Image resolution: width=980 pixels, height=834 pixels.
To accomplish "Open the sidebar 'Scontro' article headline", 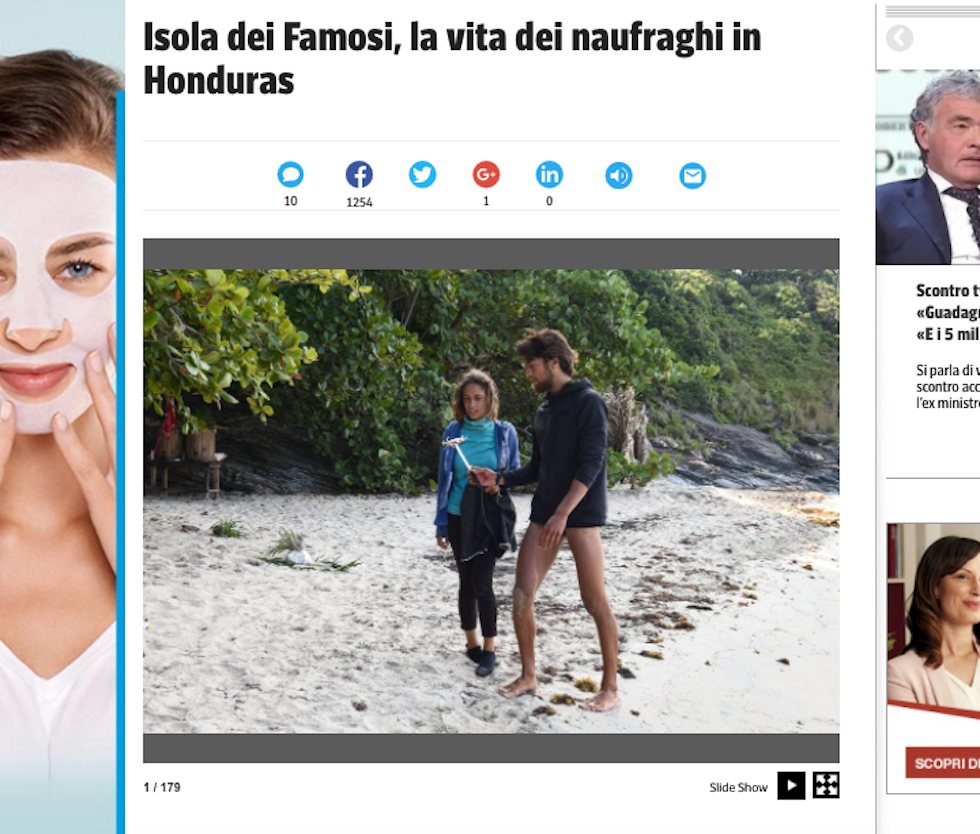I will pyautogui.click(x=948, y=313).
